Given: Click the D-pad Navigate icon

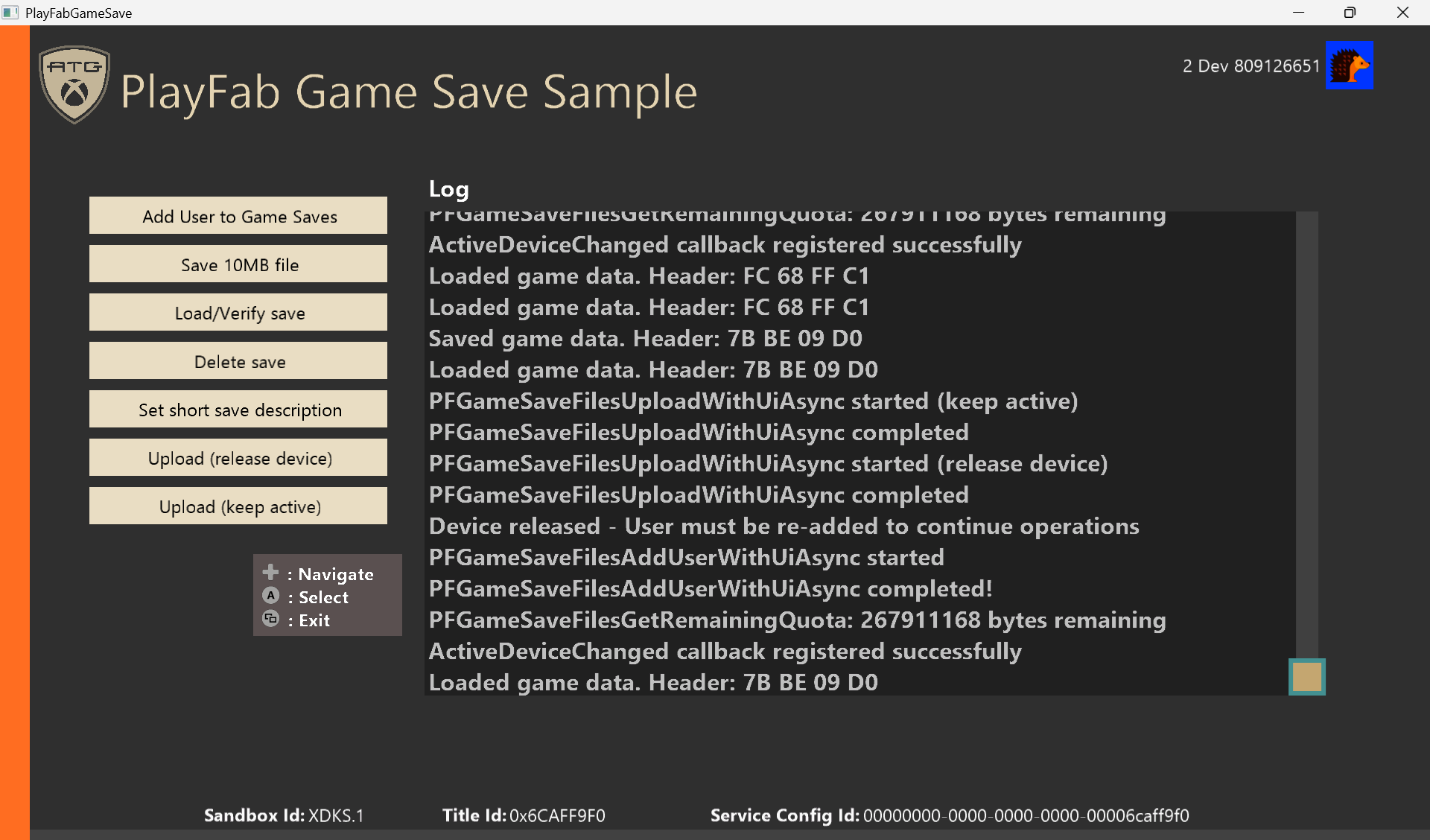Looking at the screenshot, I should pyautogui.click(x=271, y=573).
